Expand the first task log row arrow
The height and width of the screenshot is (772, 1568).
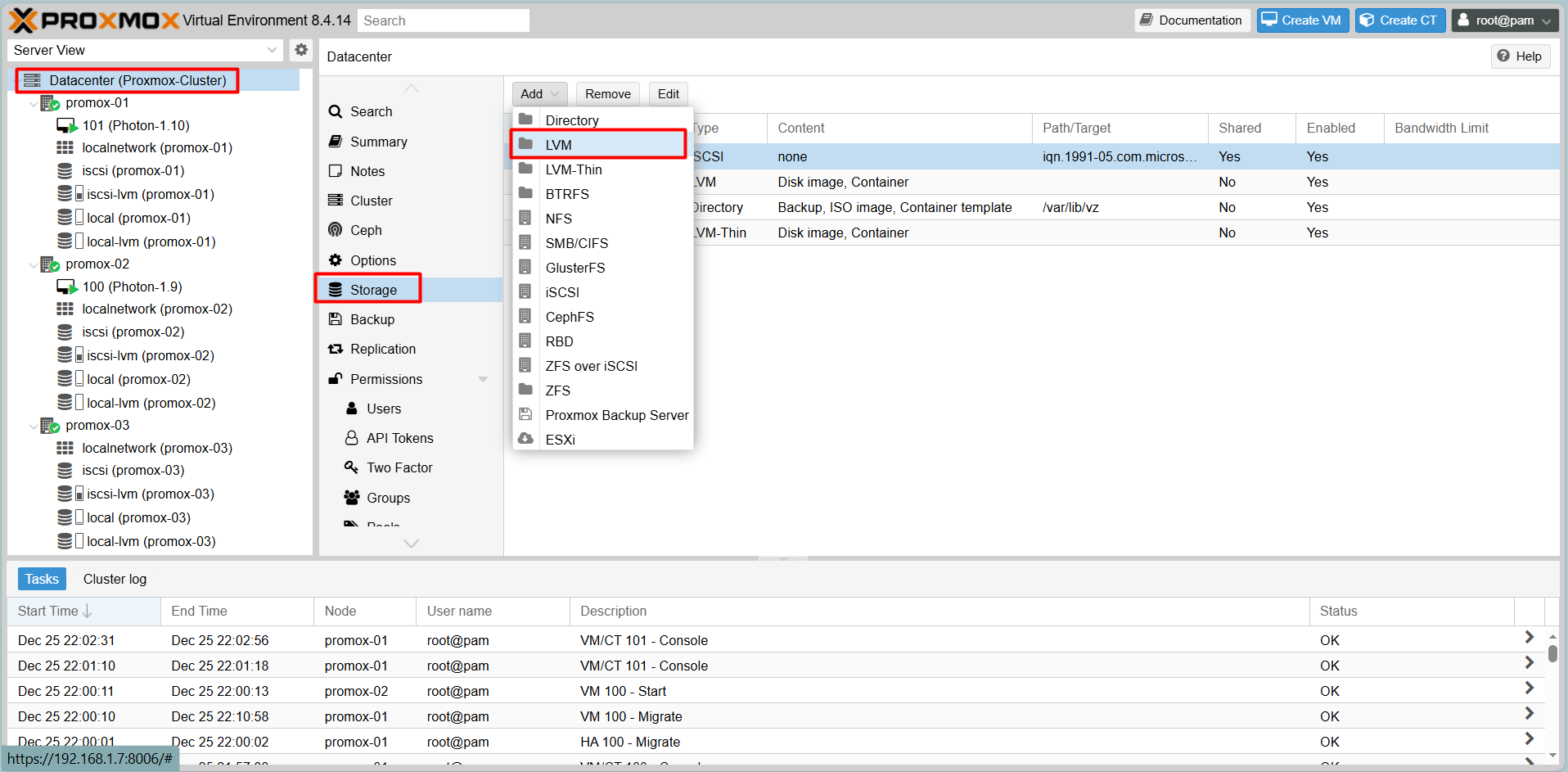coord(1528,638)
